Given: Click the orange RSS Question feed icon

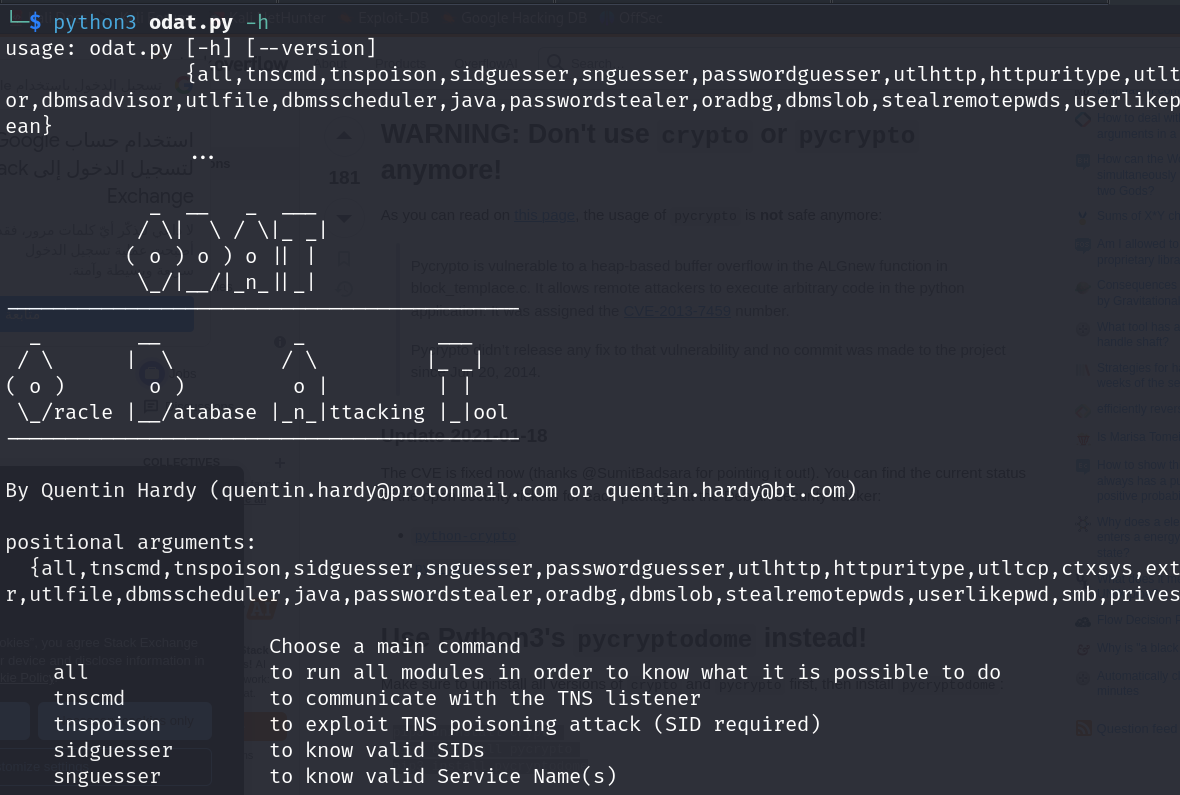Looking at the screenshot, I should tap(1083, 728).
